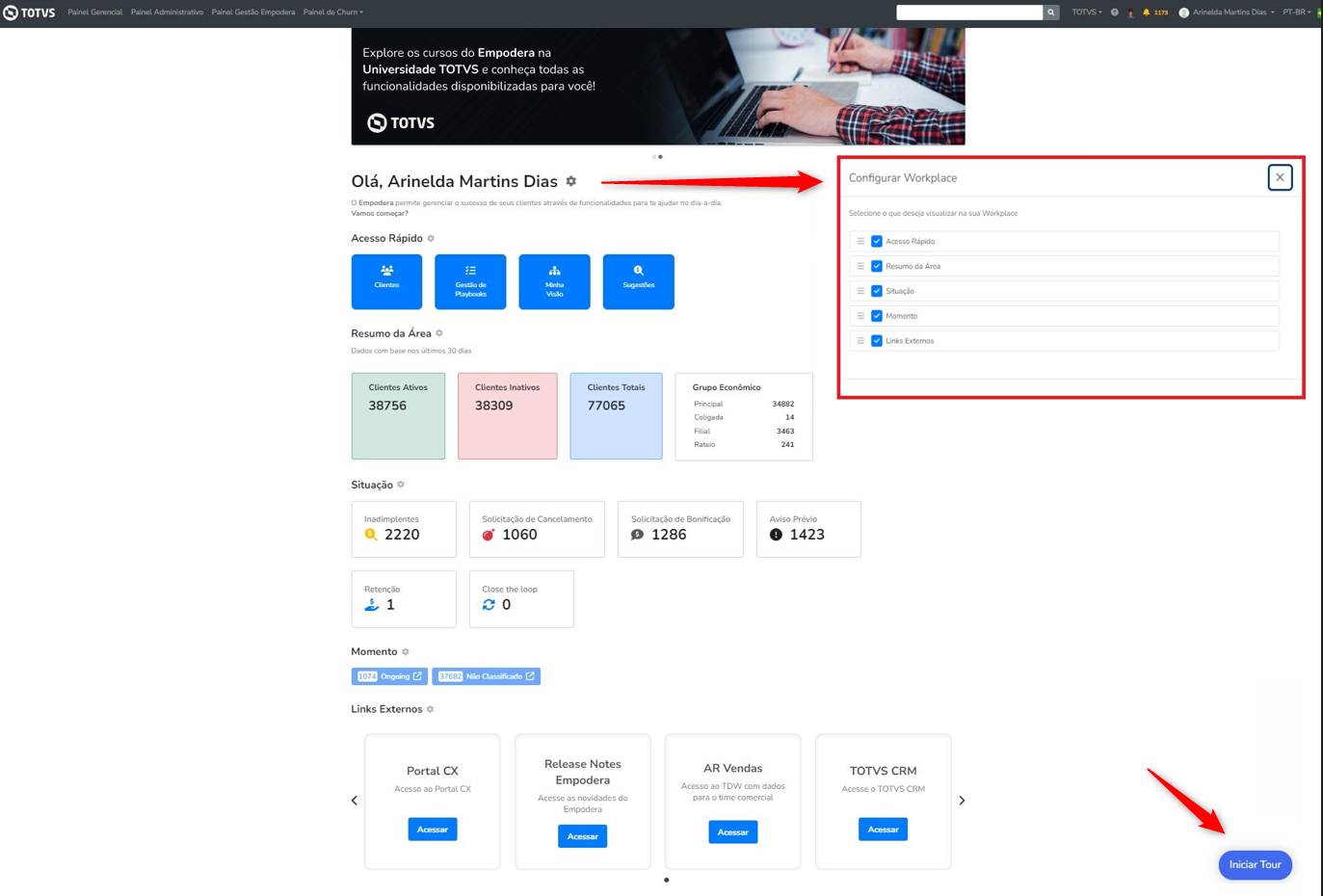
Task: Click the Aviso Prévio exclamation icon
Action: point(776,535)
